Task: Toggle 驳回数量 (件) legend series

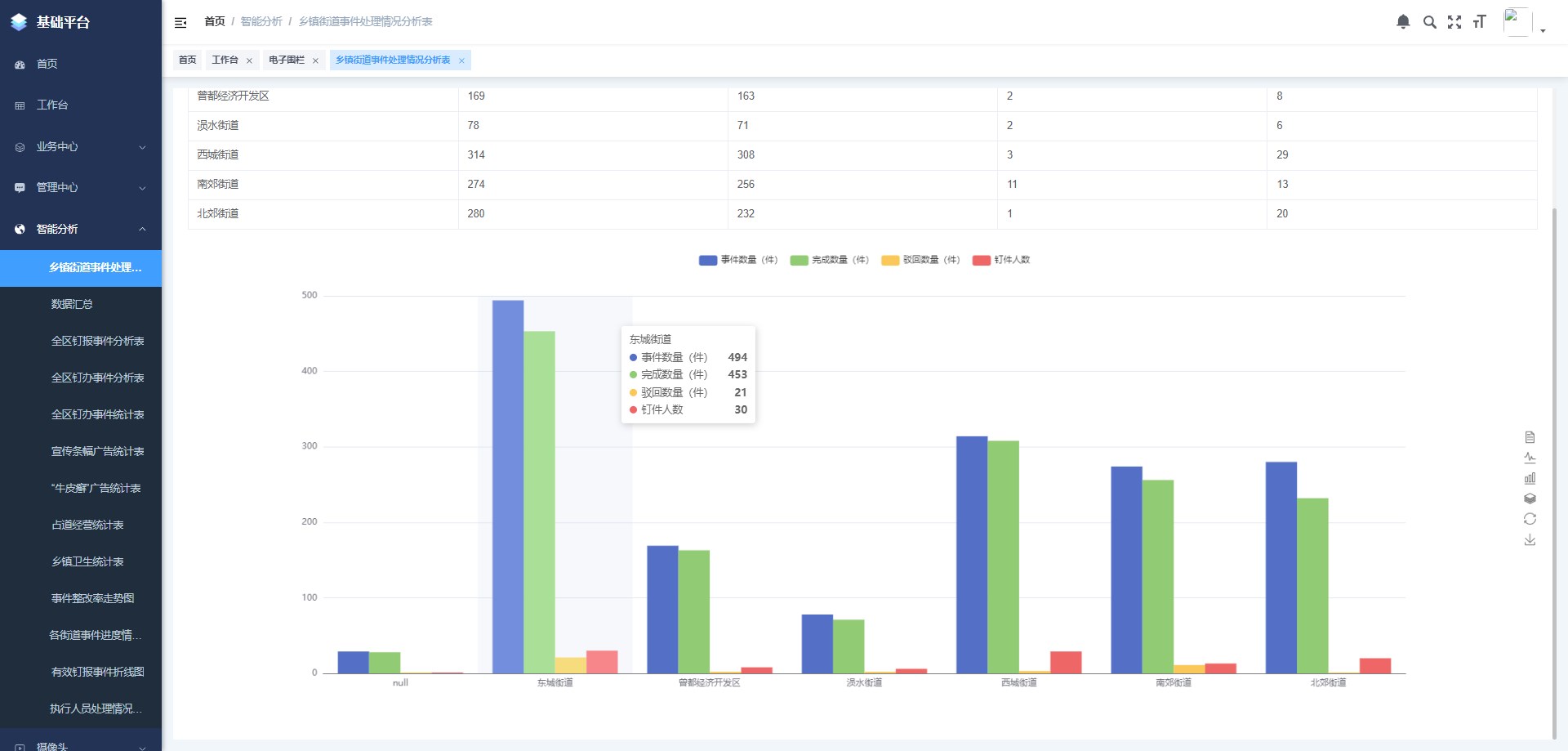Action: tap(920, 260)
